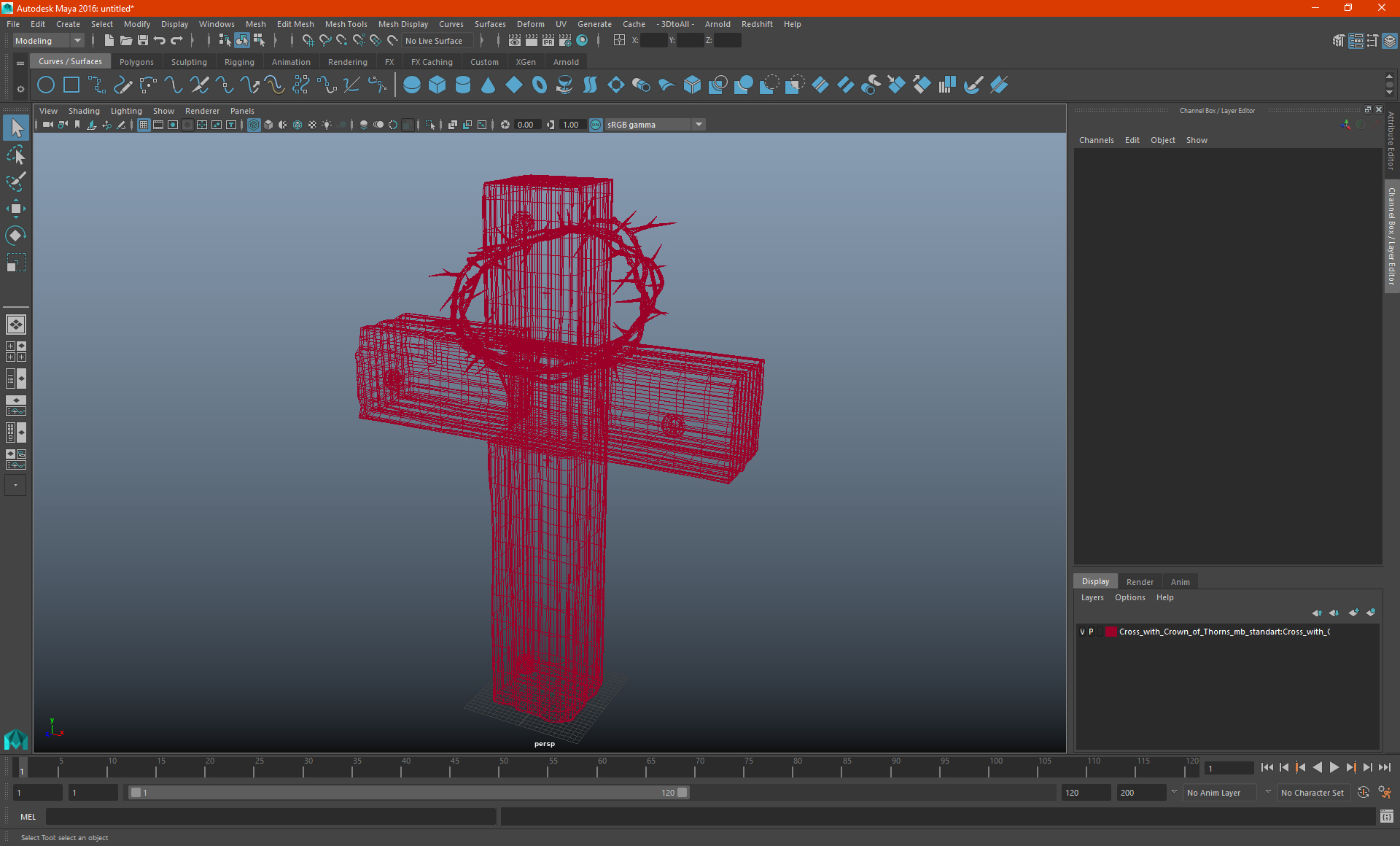Open the viewport Panels menu
Screen dimensions: 1400x846
click(242, 111)
